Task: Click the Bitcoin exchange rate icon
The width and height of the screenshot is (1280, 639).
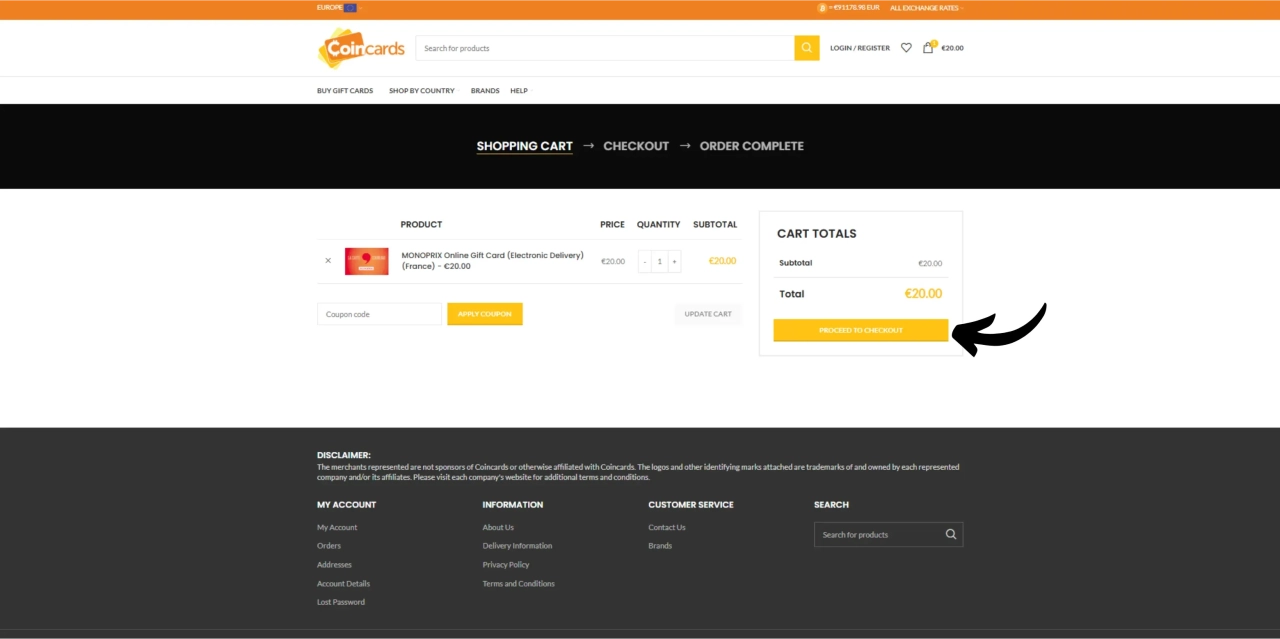Action: coord(822,8)
